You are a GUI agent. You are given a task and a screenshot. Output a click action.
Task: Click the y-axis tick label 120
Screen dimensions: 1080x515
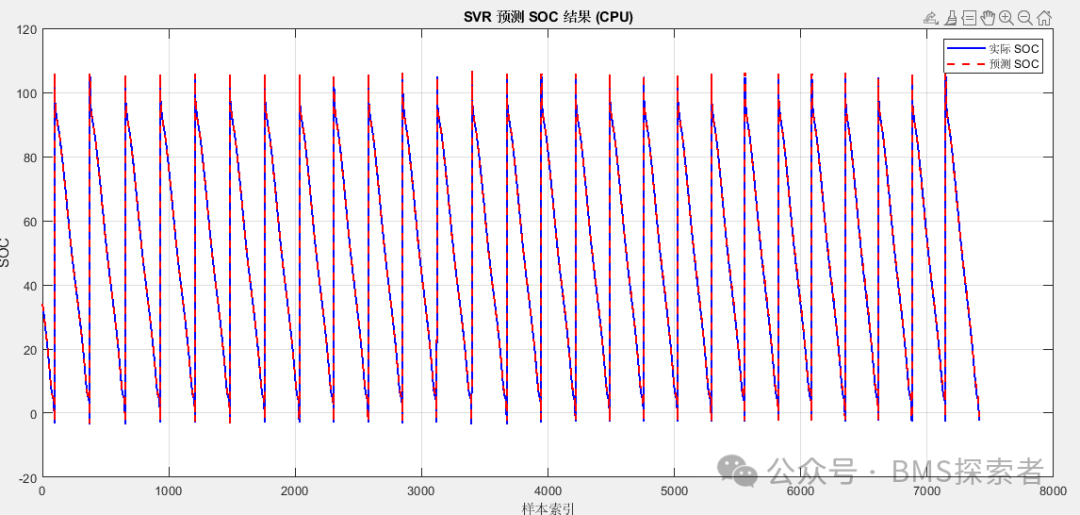[27, 30]
